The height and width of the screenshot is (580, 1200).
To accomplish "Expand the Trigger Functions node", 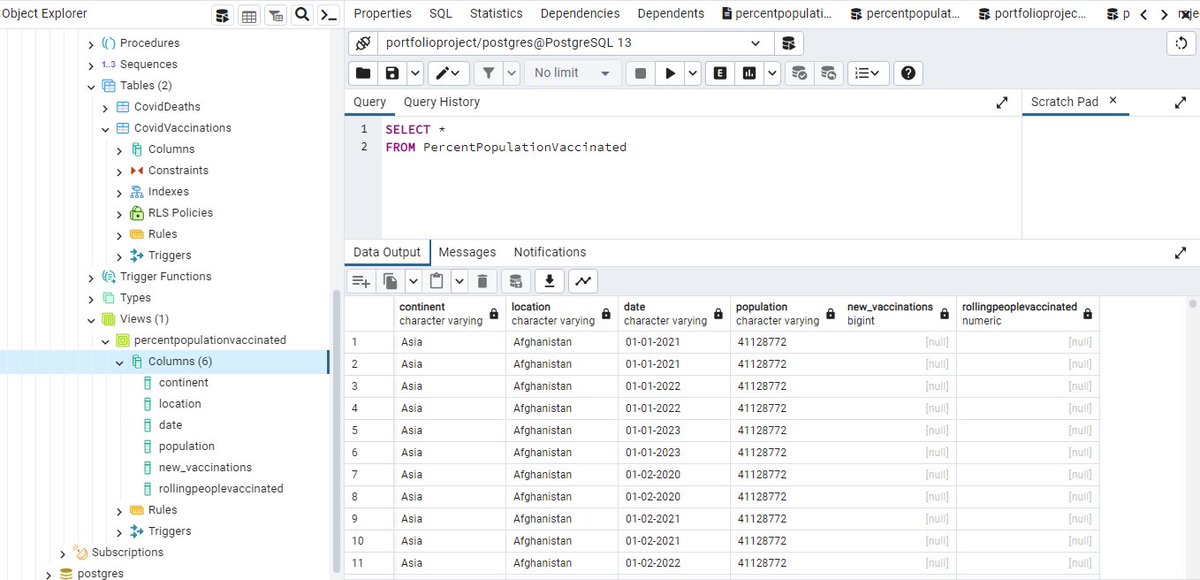I will click(x=92, y=277).
